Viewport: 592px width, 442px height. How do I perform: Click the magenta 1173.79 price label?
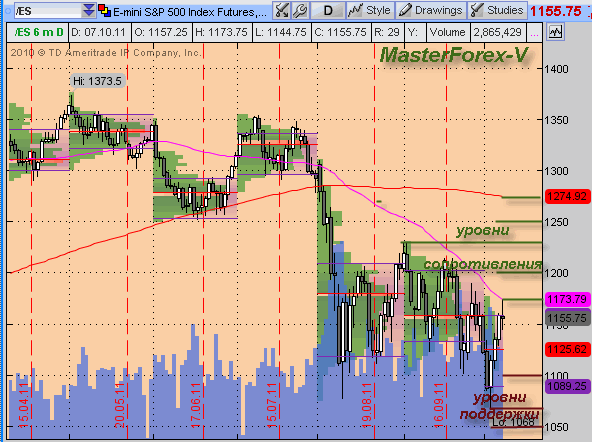pyautogui.click(x=567, y=300)
